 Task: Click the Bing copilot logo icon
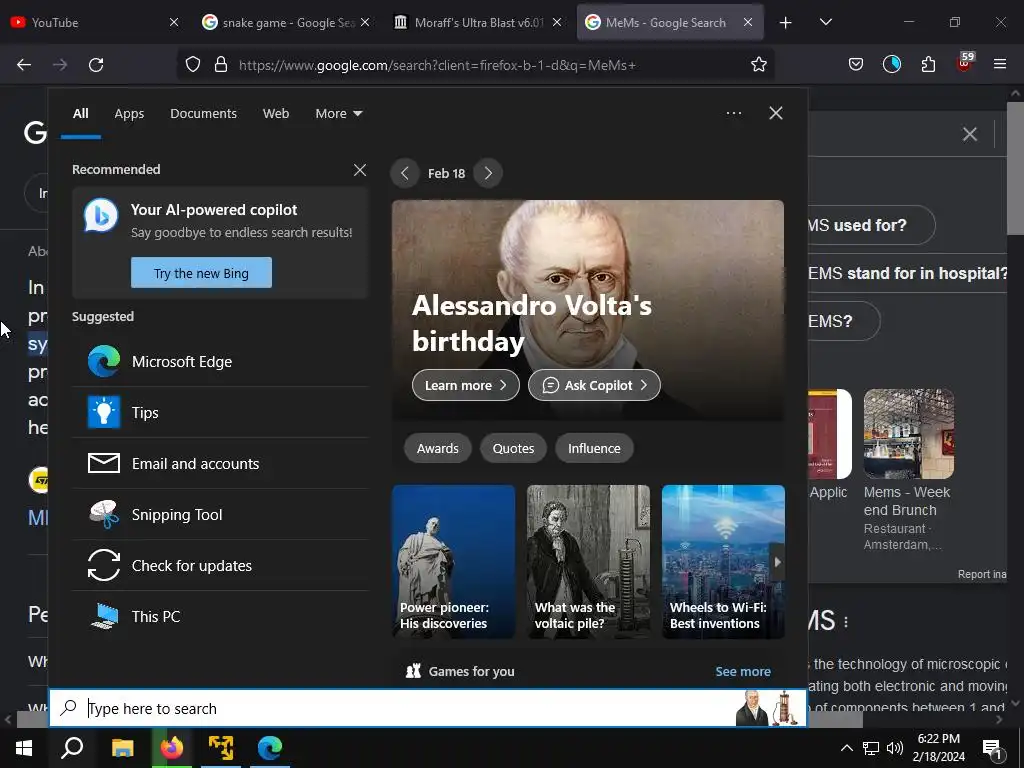point(101,215)
